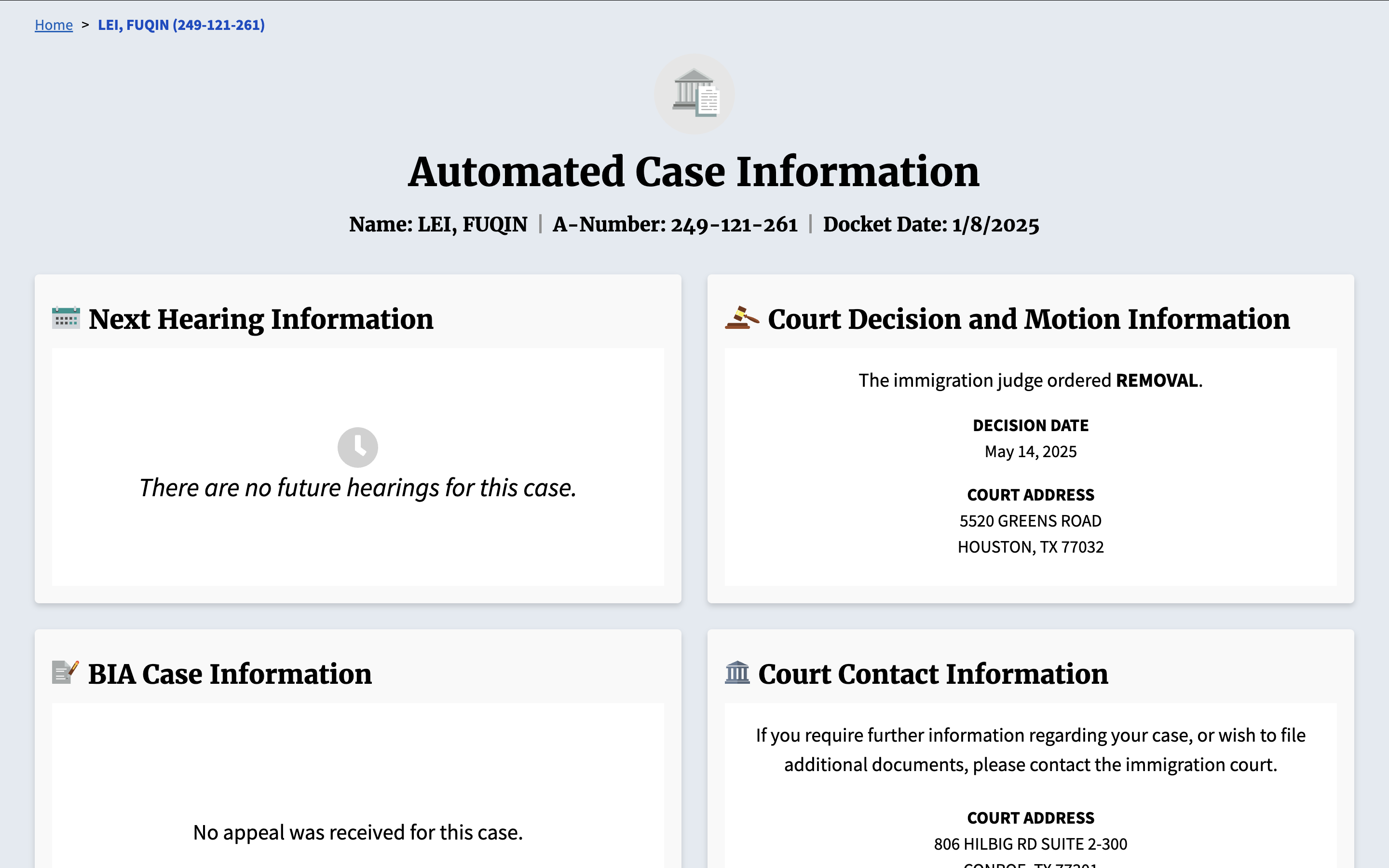Click the Automated Case Information title
Image resolution: width=1389 pixels, height=868 pixels.
pos(694,172)
